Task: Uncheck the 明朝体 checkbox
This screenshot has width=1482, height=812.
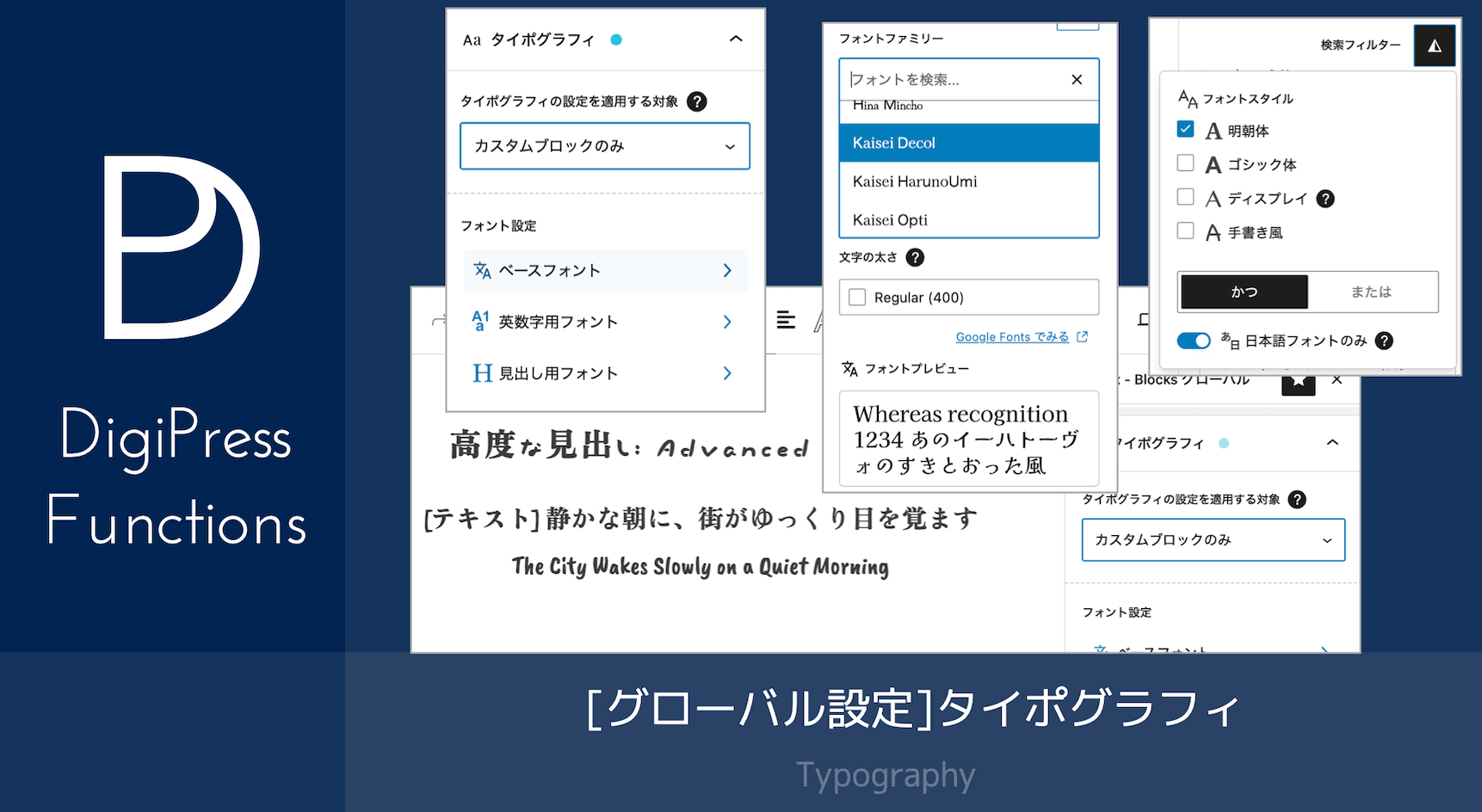Action: (x=1185, y=129)
